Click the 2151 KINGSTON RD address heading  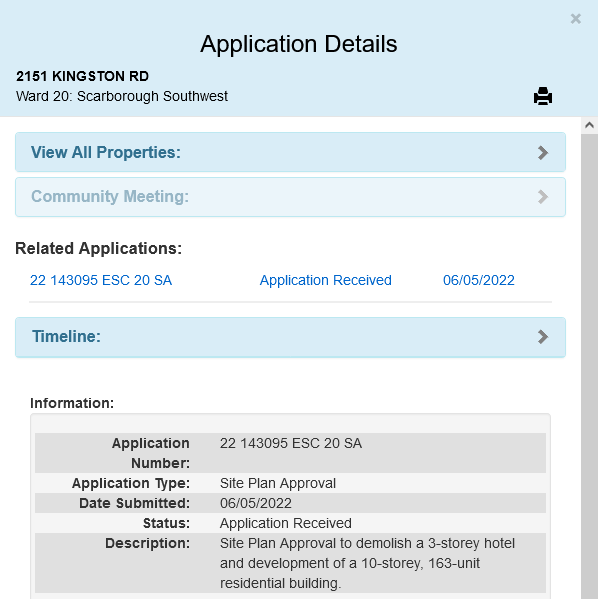[82, 76]
